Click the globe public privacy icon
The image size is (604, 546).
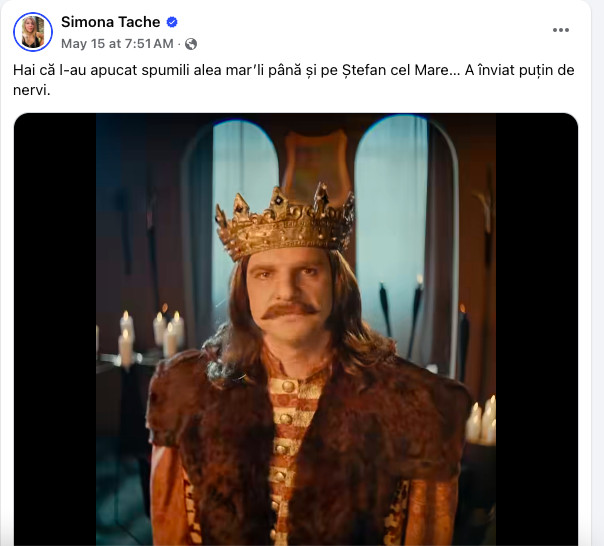[191, 44]
